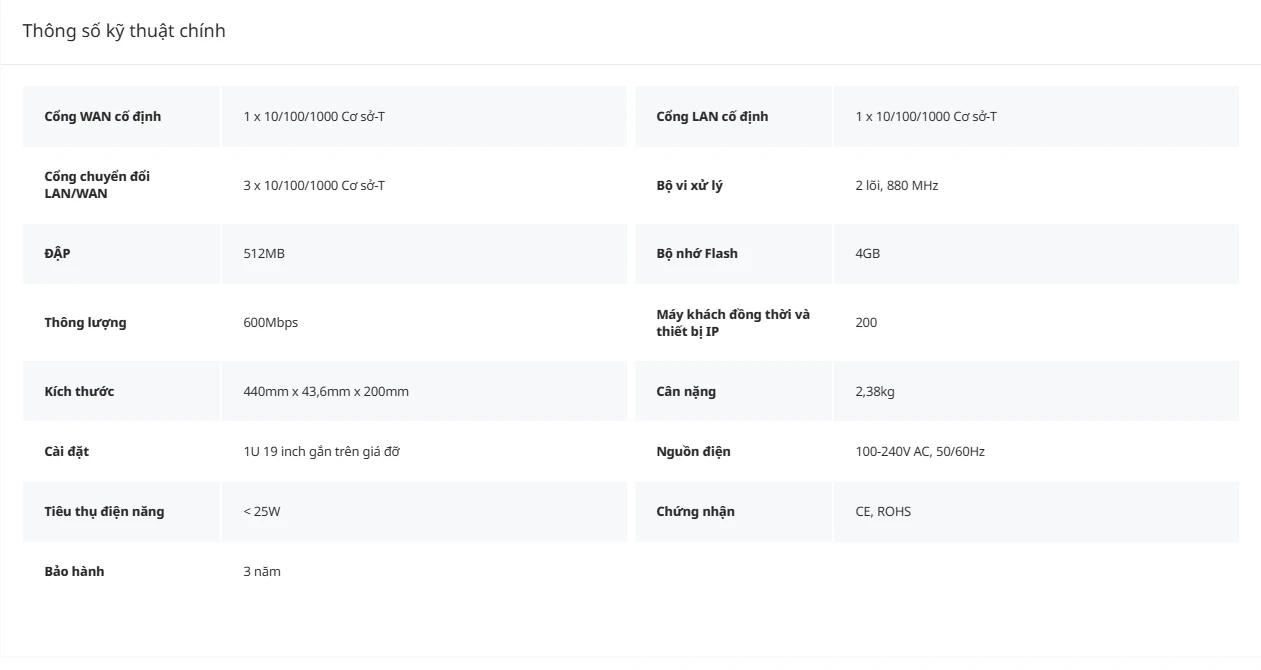Viewport: 1261px width, 670px height.
Task: Click the "Thông lượng" label
Action: pos(85,322)
